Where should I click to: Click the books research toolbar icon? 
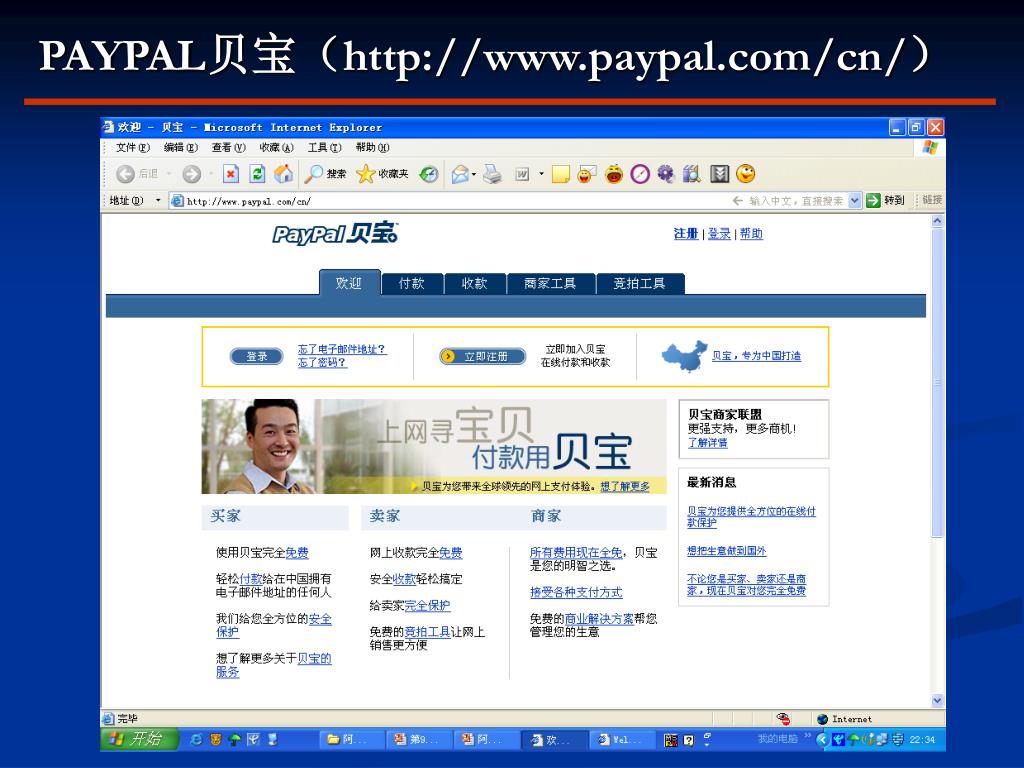point(692,174)
